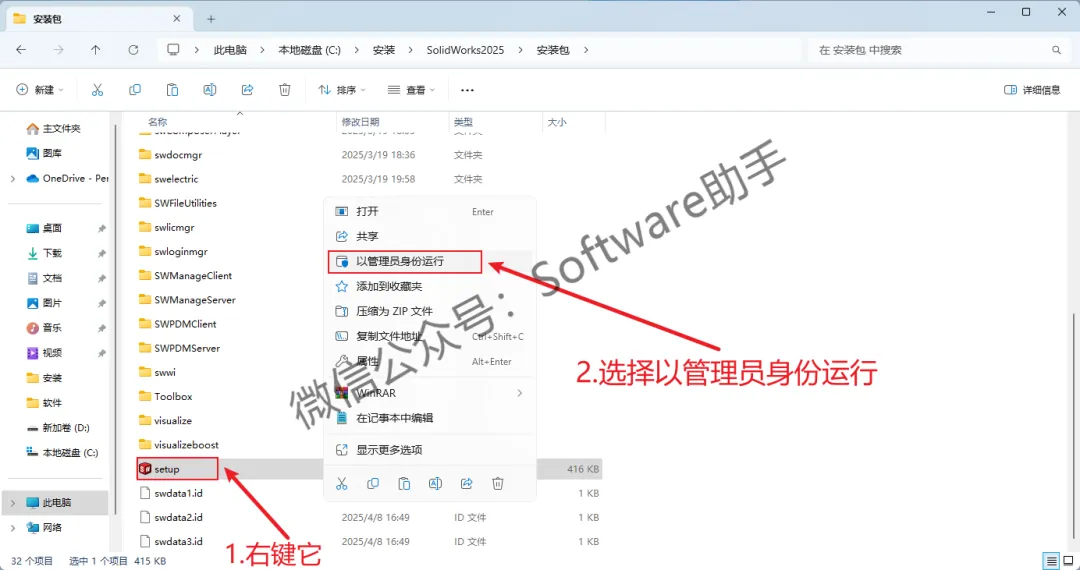The image size is (1080, 570).
Task: Refresh the current folder
Action: point(134,50)
